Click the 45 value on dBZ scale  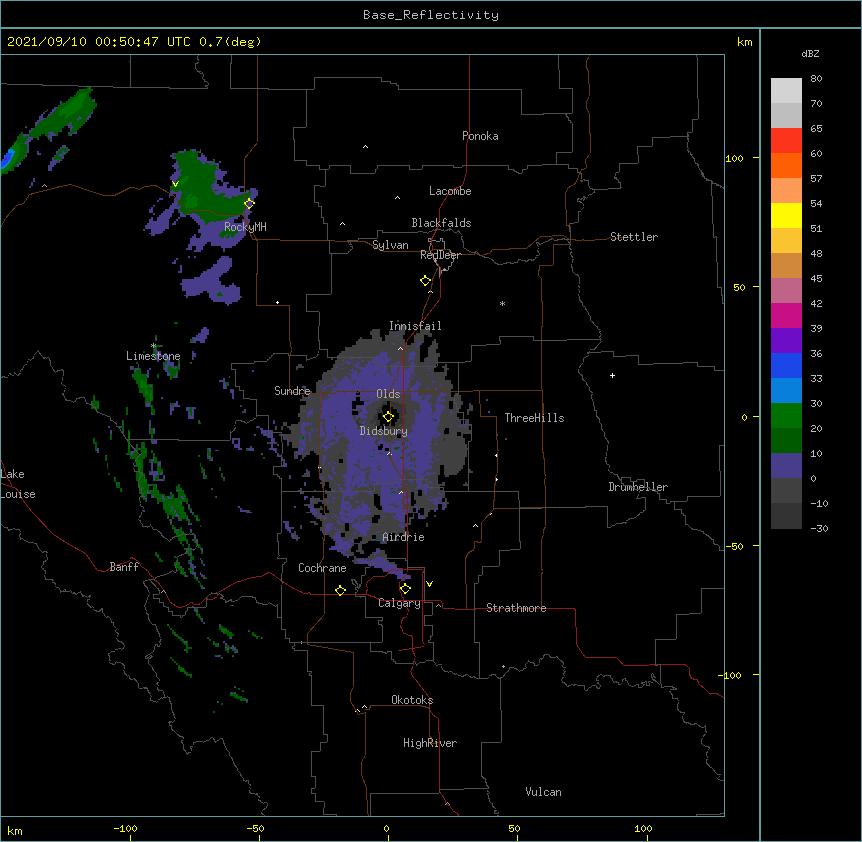click(x=816, y=279)
